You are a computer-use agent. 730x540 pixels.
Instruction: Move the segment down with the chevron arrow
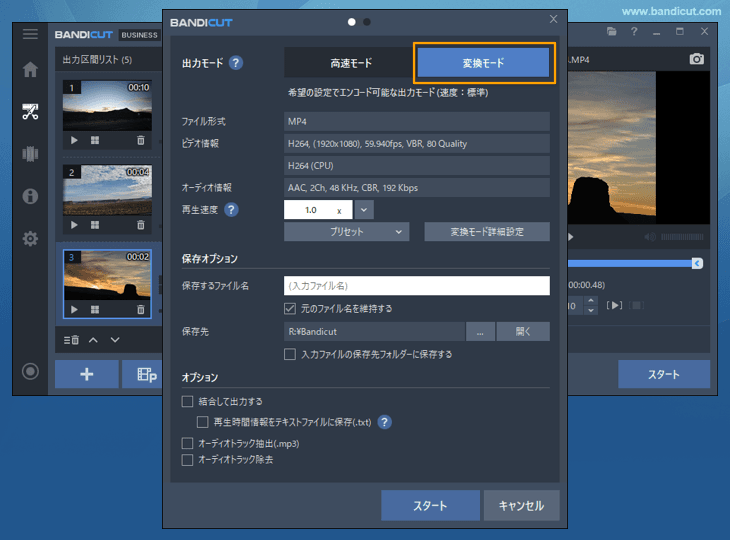[x=115, y=340]
